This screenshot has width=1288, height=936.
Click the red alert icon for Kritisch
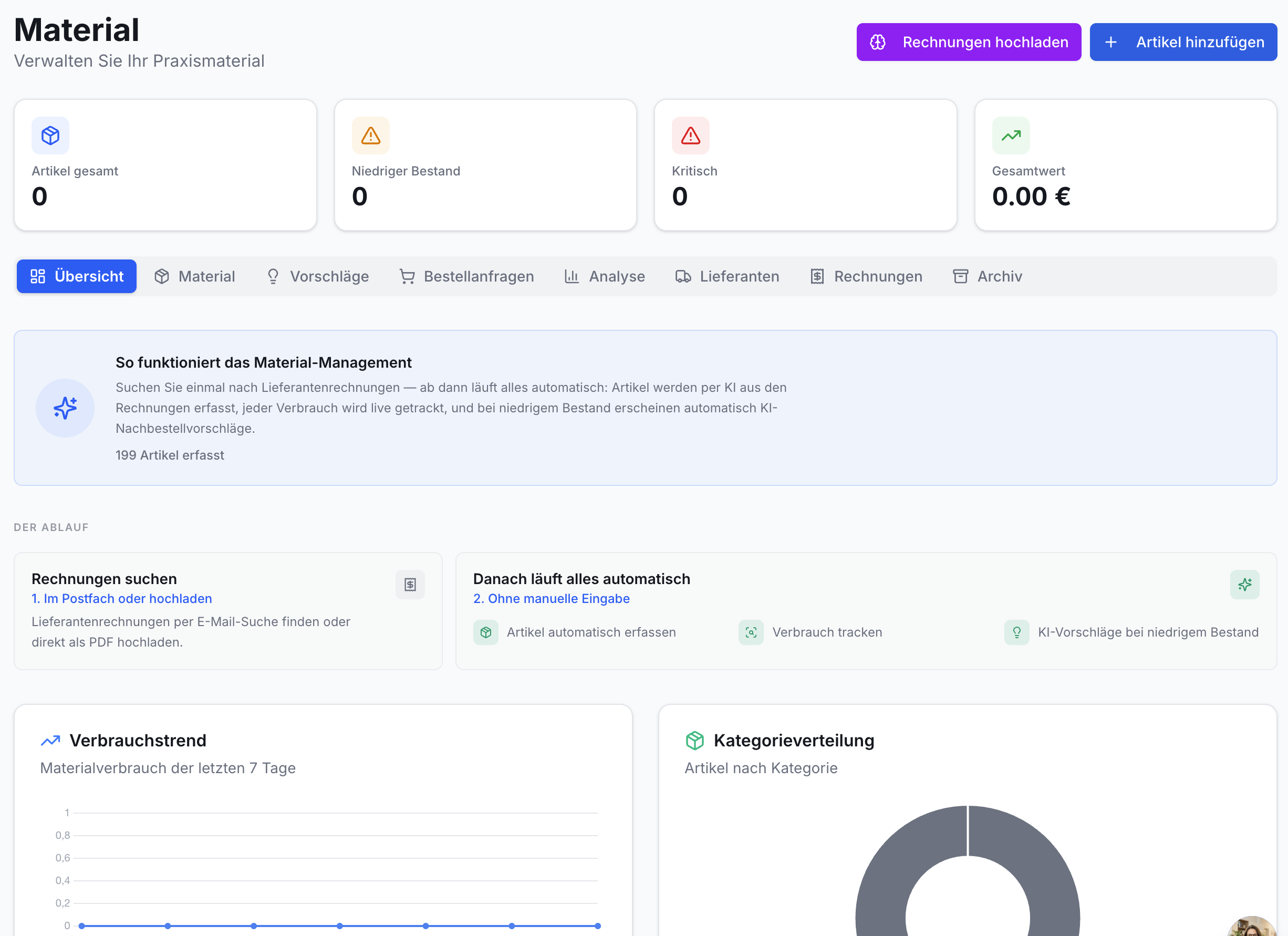[x=691, y=136]
